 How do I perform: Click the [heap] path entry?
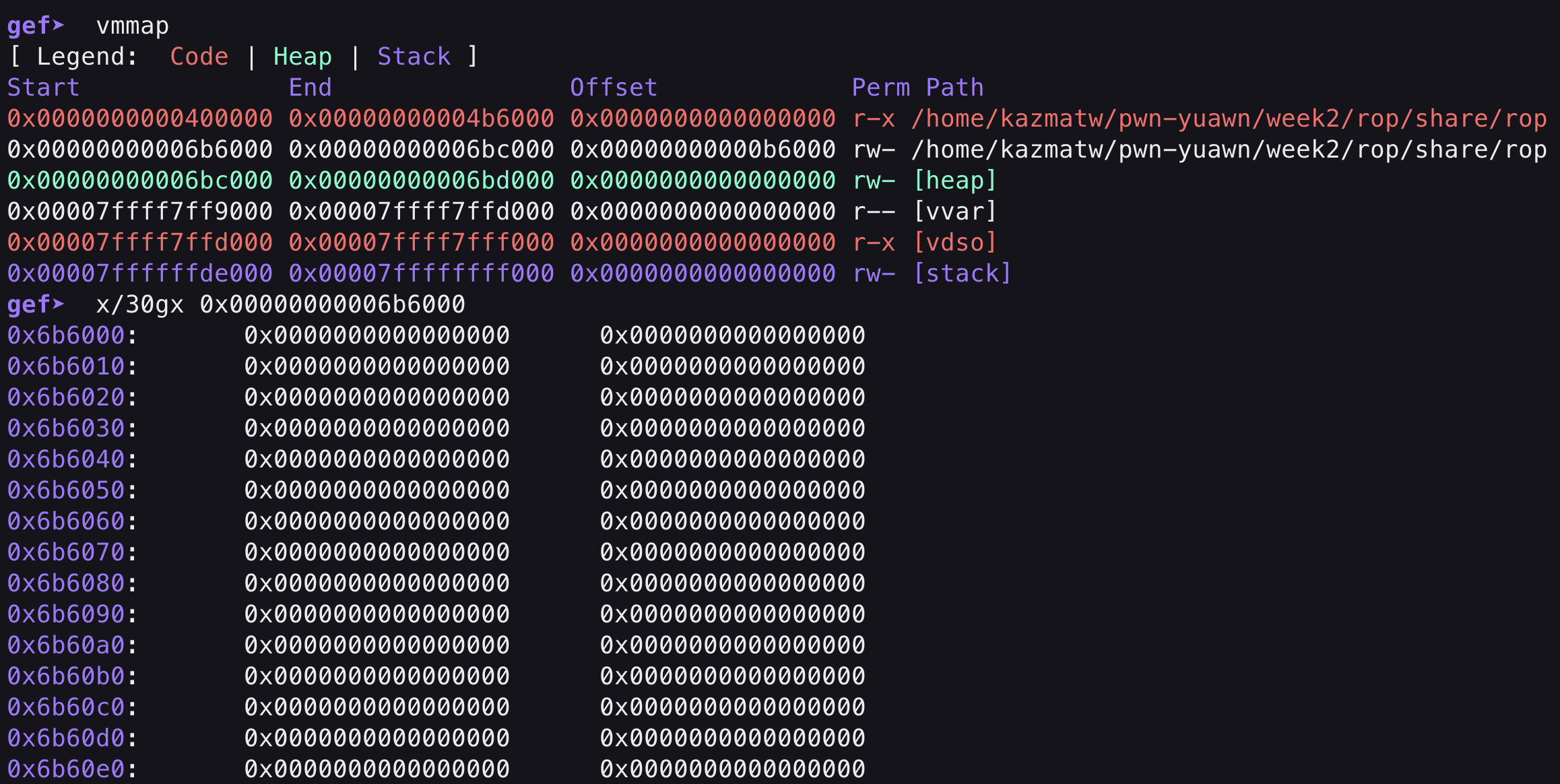pyautogui.click(x=954, y=181)
